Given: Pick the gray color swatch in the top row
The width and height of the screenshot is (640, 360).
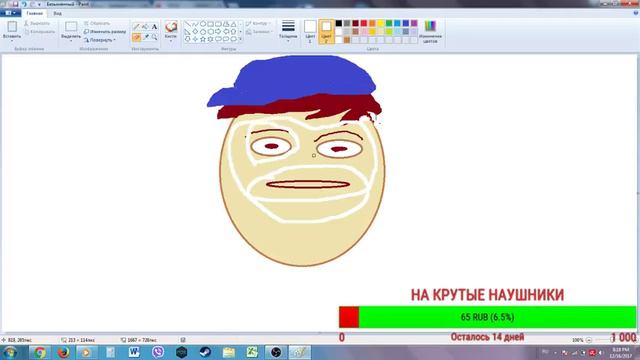Looking at the screenshot, I should 347,23.
